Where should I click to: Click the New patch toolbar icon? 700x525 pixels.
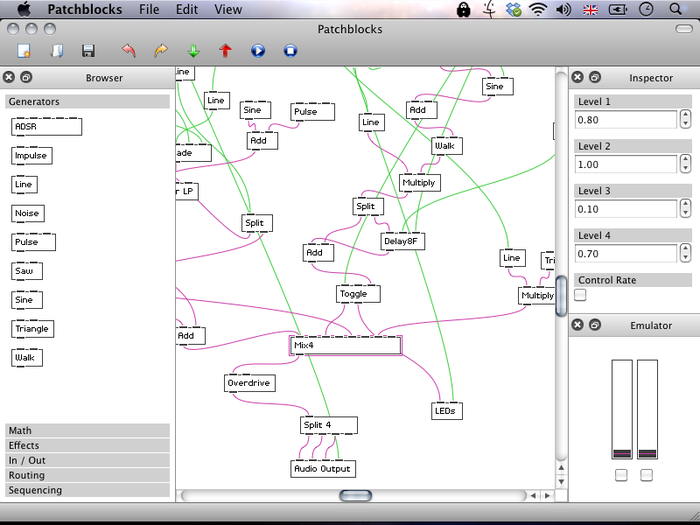point(24,50)
